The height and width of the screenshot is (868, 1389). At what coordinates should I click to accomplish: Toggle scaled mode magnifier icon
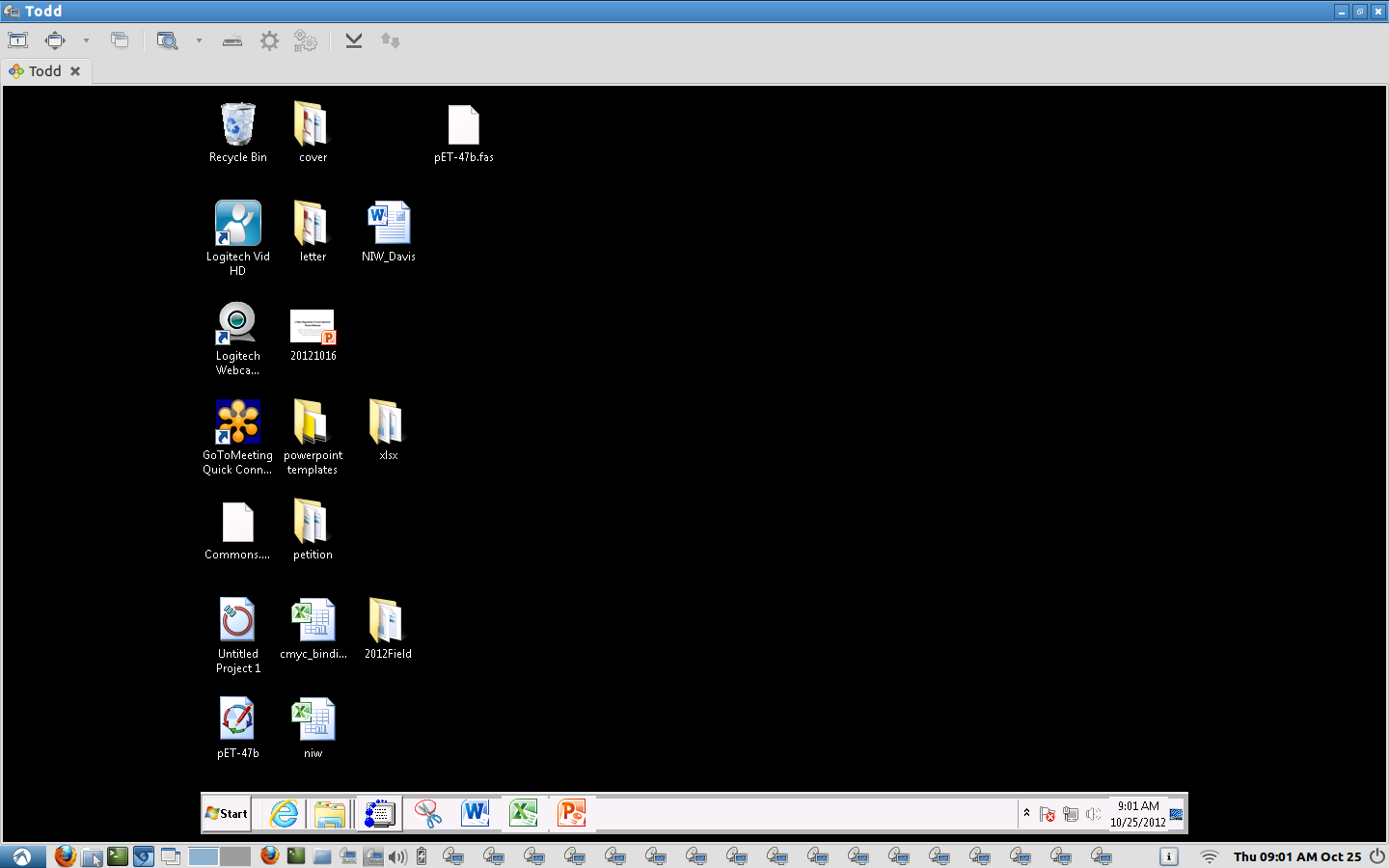(x=168, y=41)
